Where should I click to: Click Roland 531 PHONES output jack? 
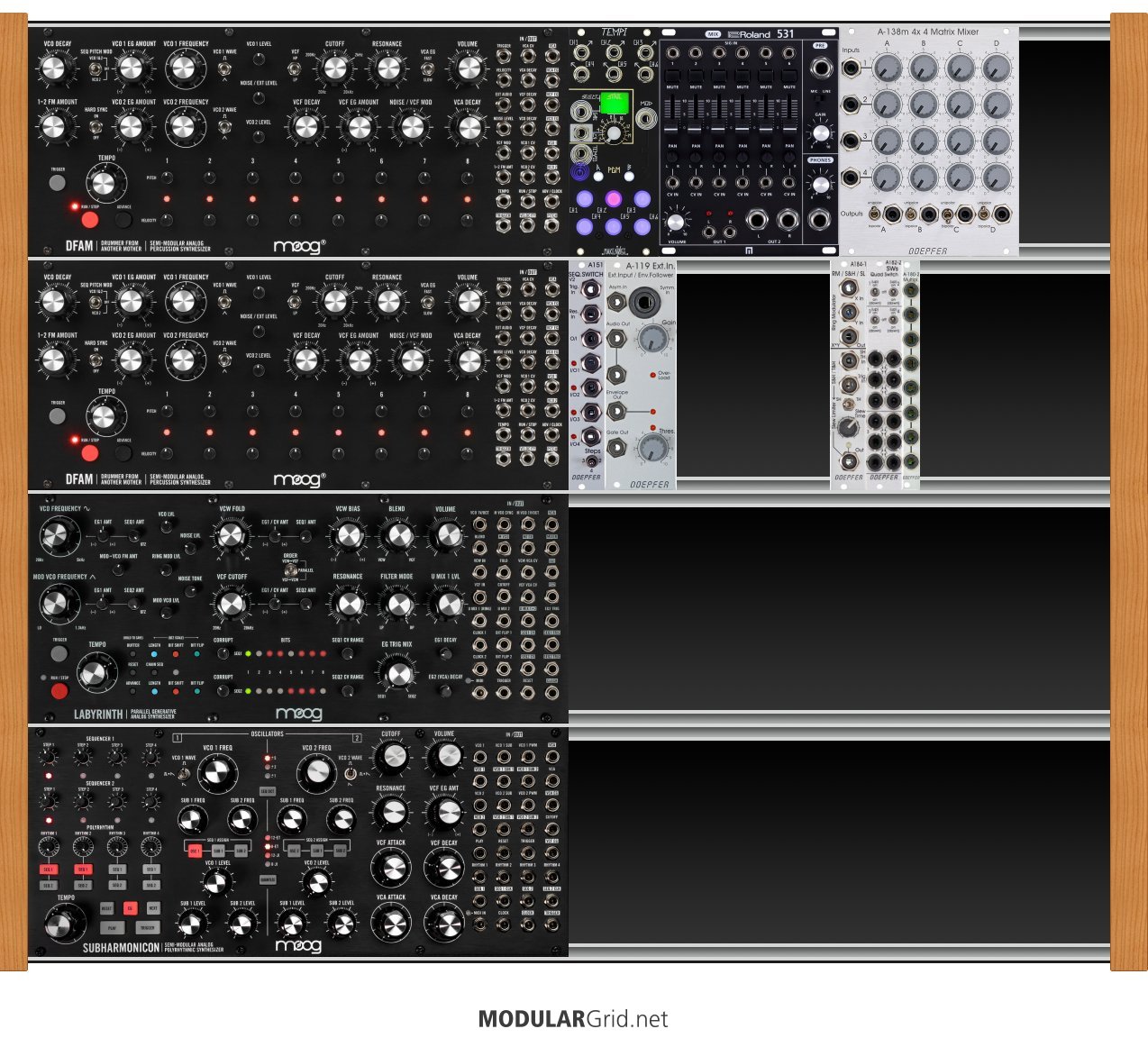[x=820, y=220]
